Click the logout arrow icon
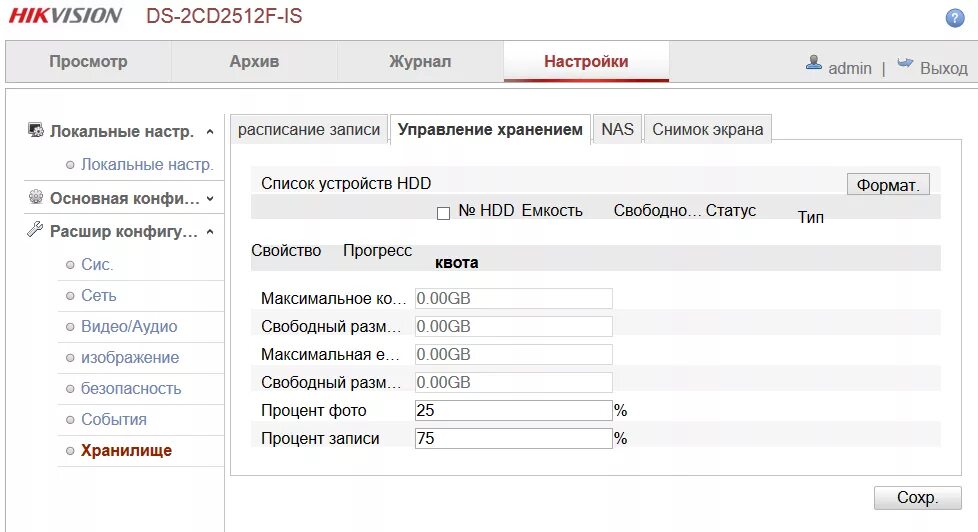 [x=905, y=63]
